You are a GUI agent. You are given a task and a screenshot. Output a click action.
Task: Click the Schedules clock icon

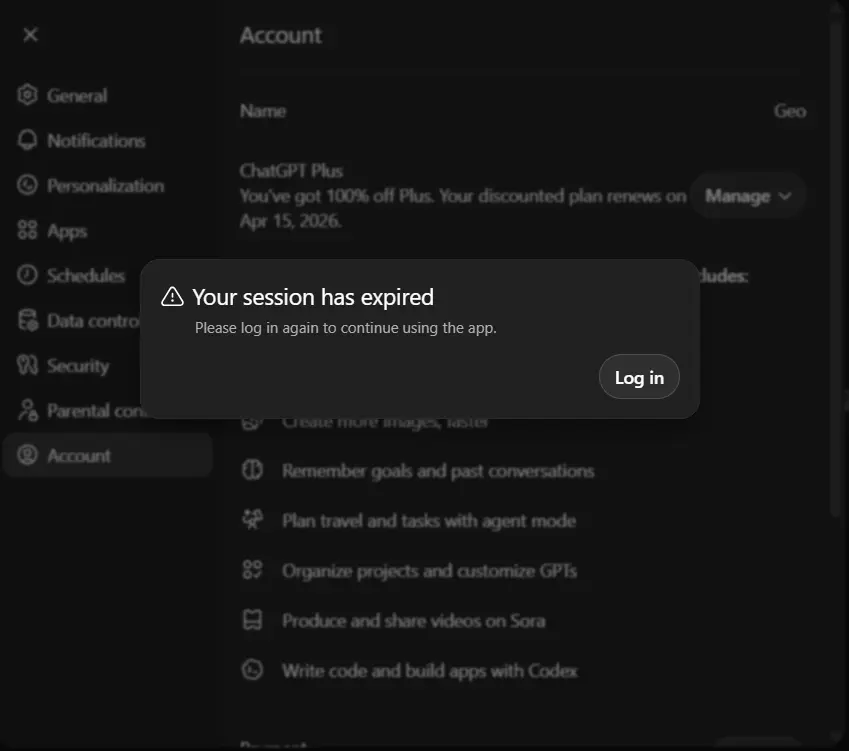(27, 275)
